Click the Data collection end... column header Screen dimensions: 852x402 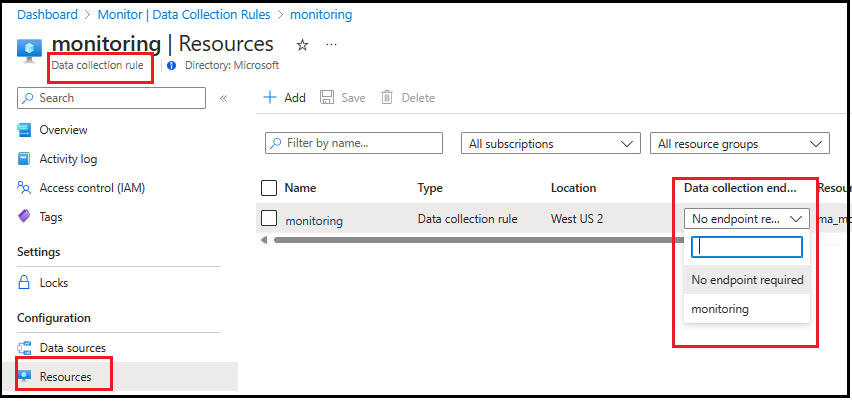740,188
